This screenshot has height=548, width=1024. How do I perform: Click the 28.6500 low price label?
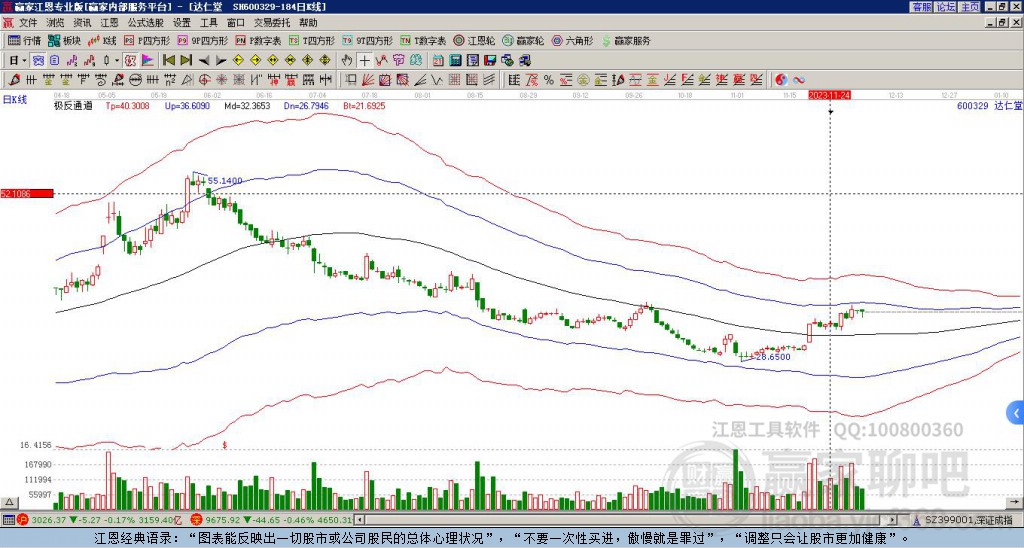(x=773, y=357)
